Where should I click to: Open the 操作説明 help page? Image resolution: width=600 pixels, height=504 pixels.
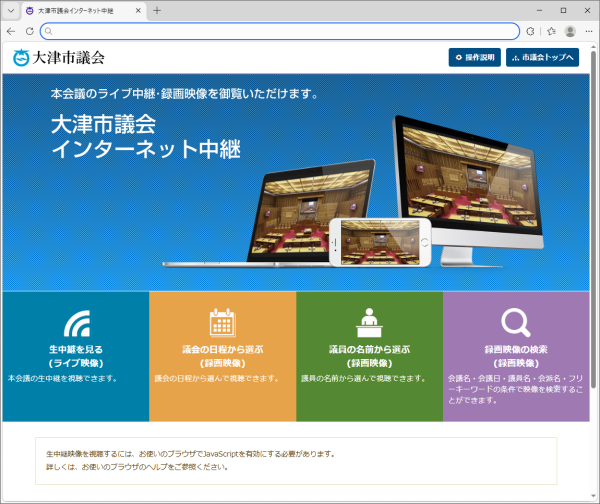coord(474,58)
